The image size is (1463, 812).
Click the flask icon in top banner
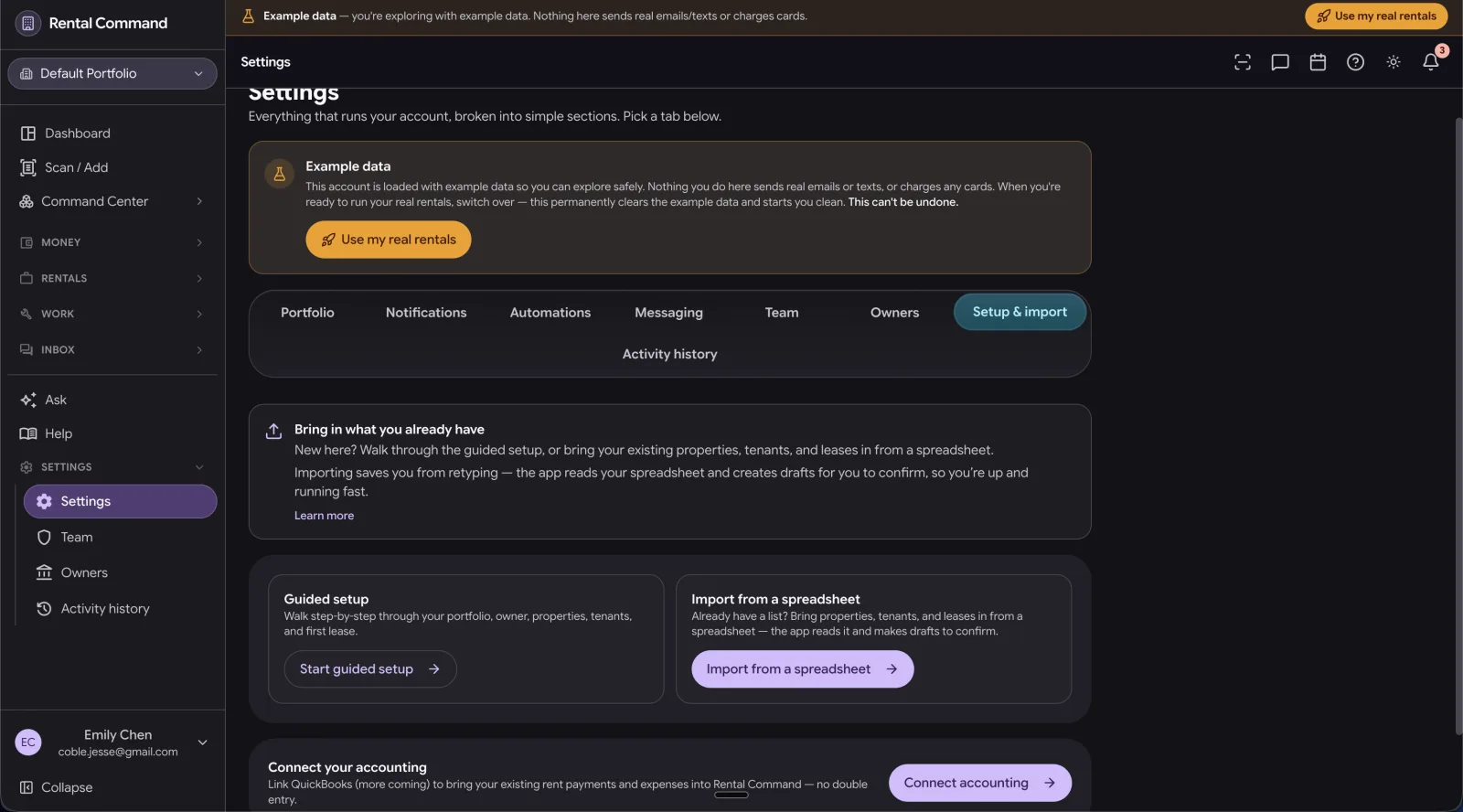pyautogui.click(x=248, y=16)
